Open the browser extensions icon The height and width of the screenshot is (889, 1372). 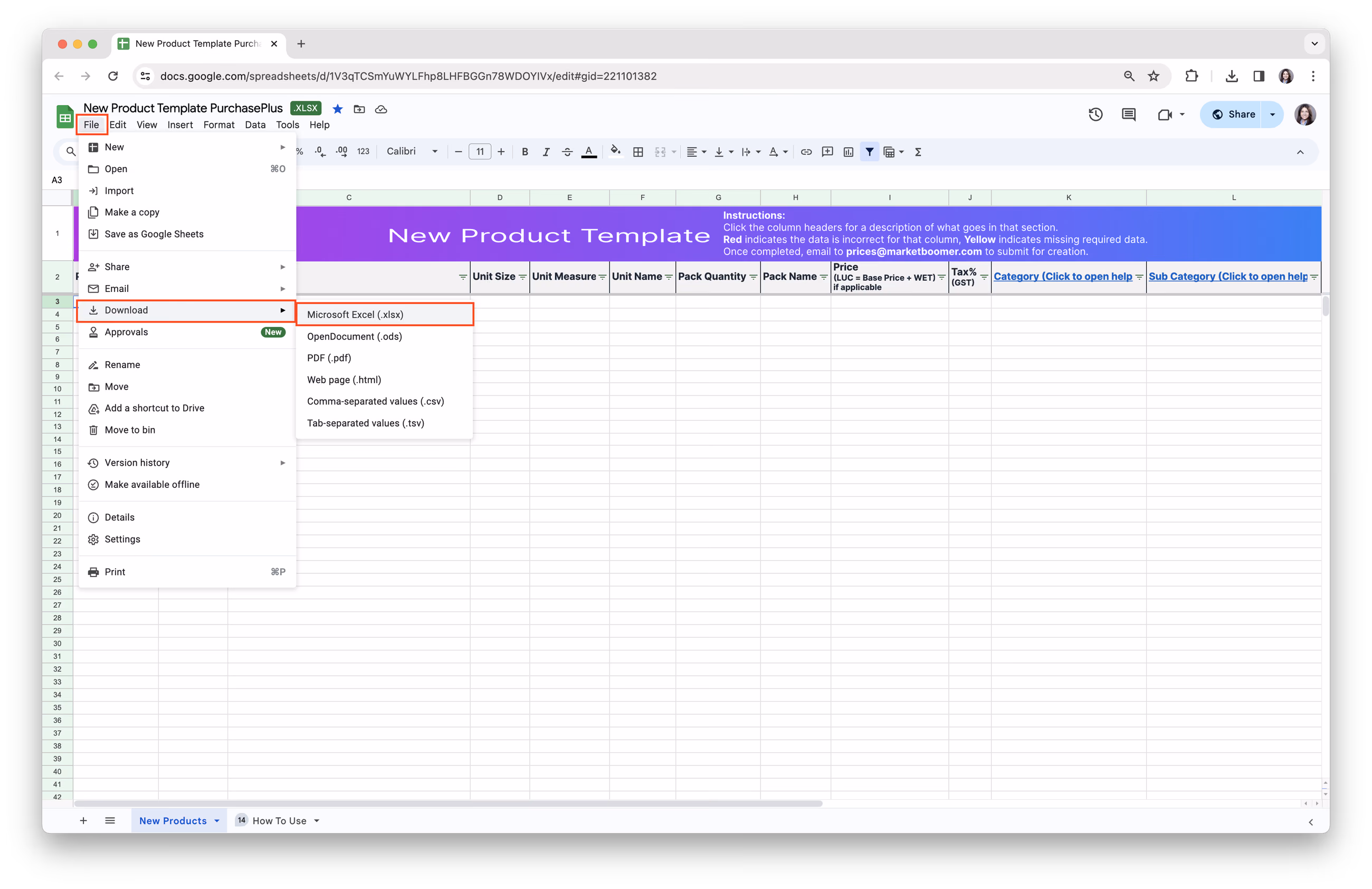pos(1191,76)
